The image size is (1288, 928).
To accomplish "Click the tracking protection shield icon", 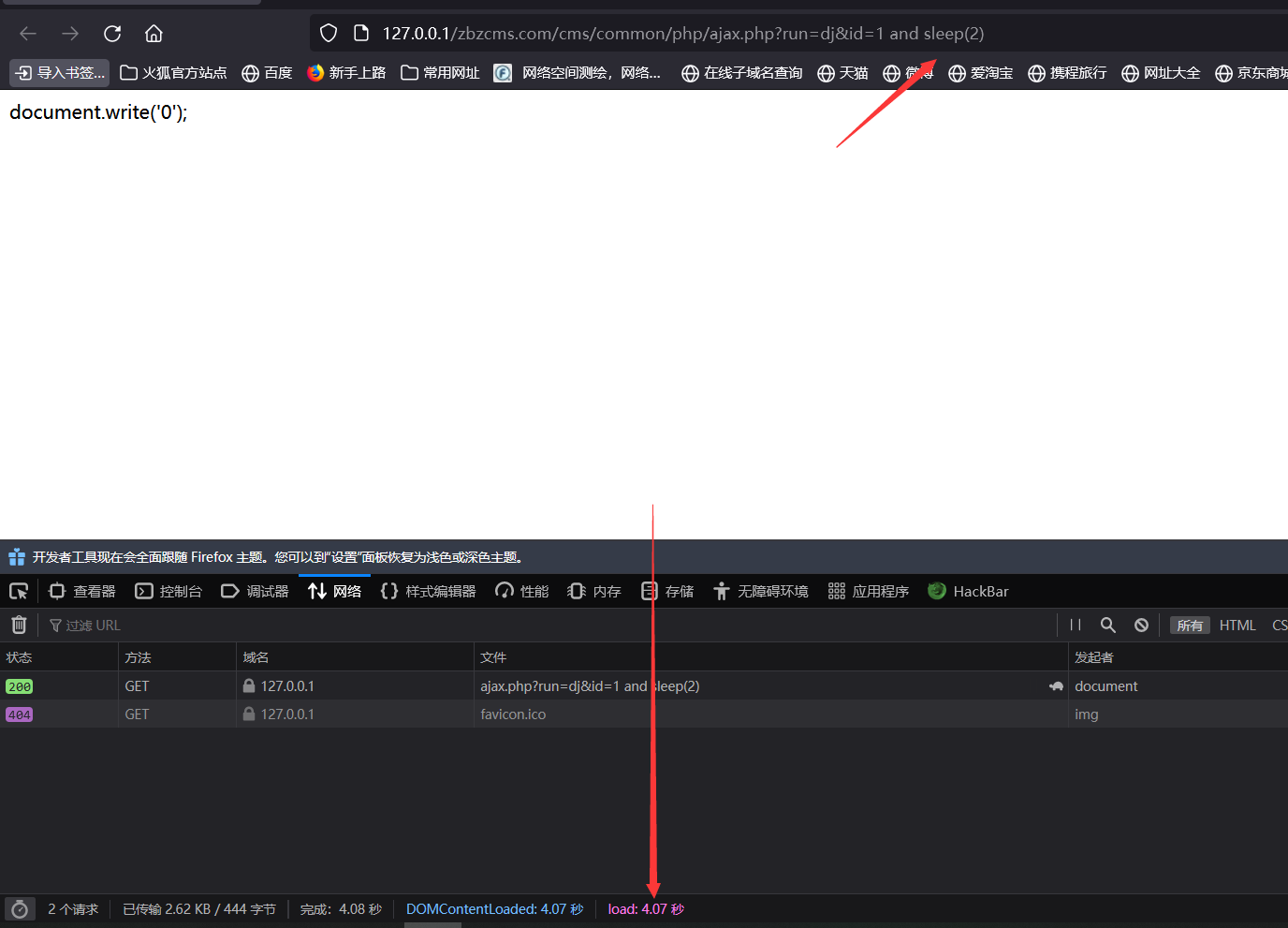I will click(329, 34).
